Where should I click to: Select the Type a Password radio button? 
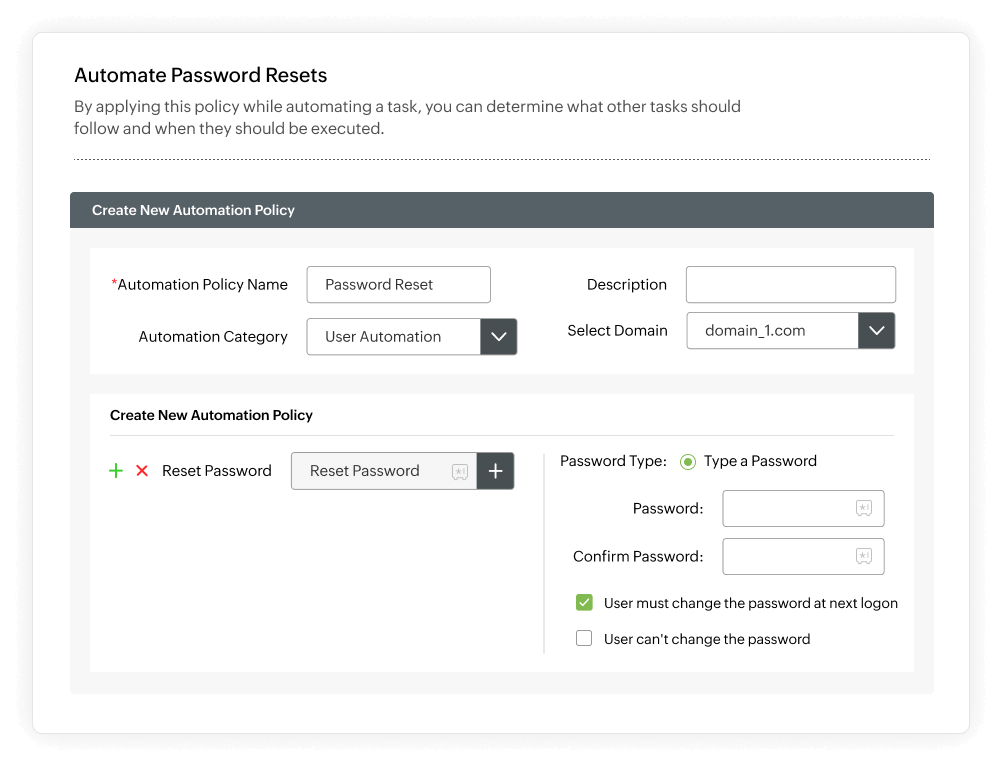(687, 461)
